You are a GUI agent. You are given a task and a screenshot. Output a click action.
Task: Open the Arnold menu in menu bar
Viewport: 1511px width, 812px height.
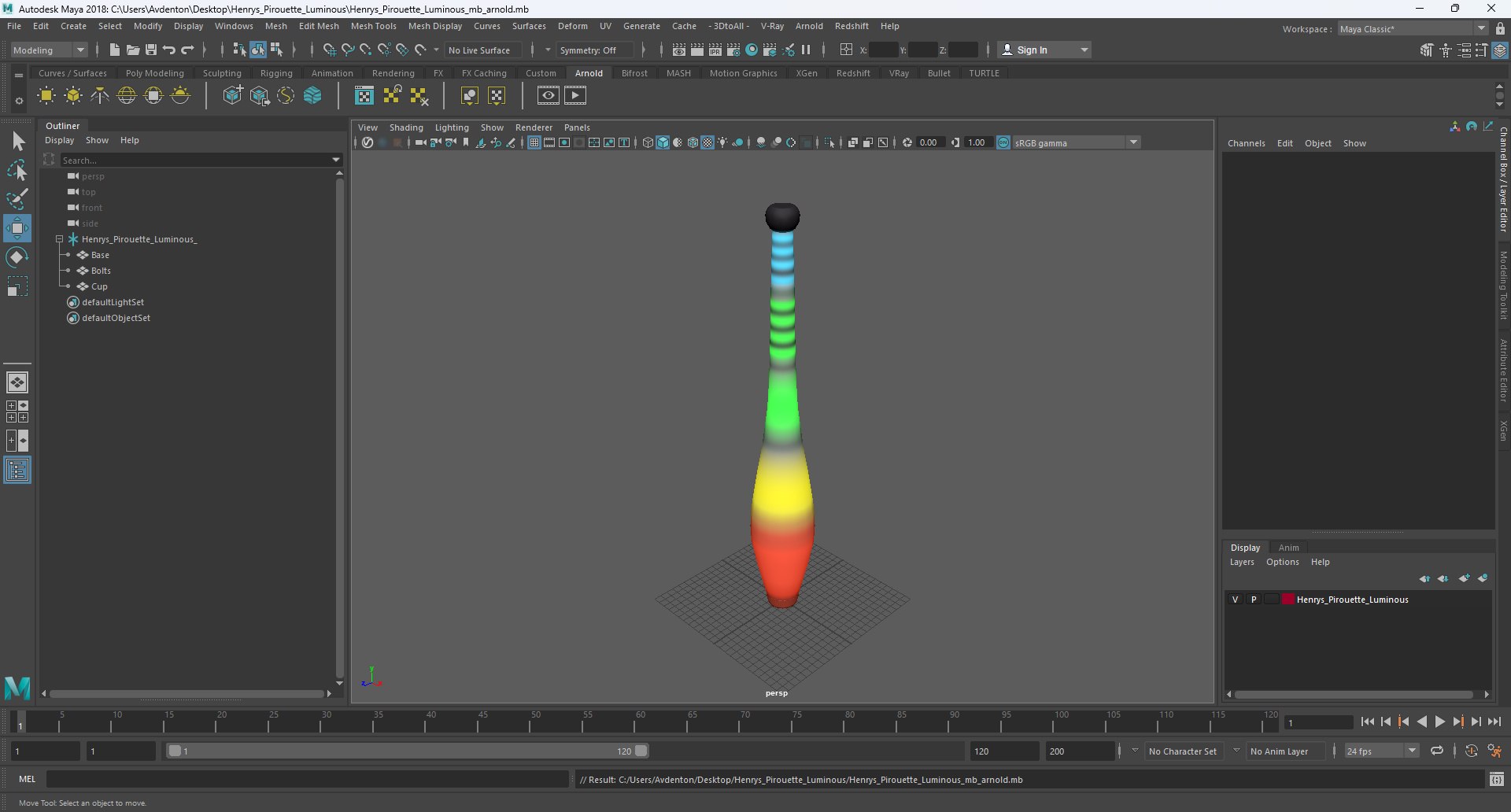809,26
